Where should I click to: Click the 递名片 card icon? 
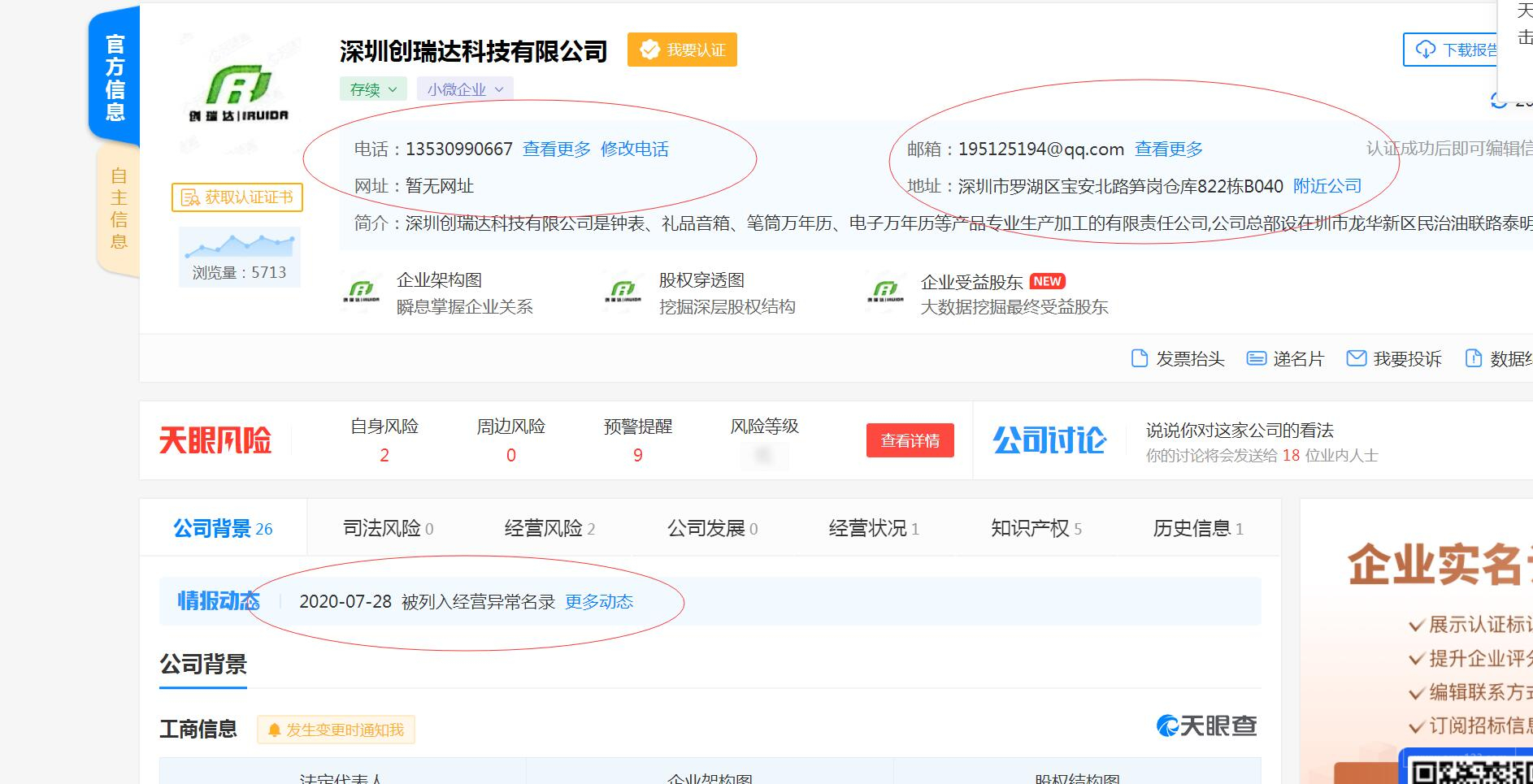(x=1257, y=358)
